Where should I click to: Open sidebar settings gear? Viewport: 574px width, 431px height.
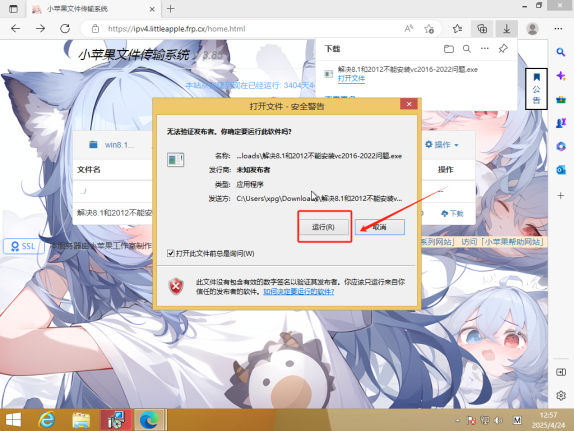(x=561, y=396)
